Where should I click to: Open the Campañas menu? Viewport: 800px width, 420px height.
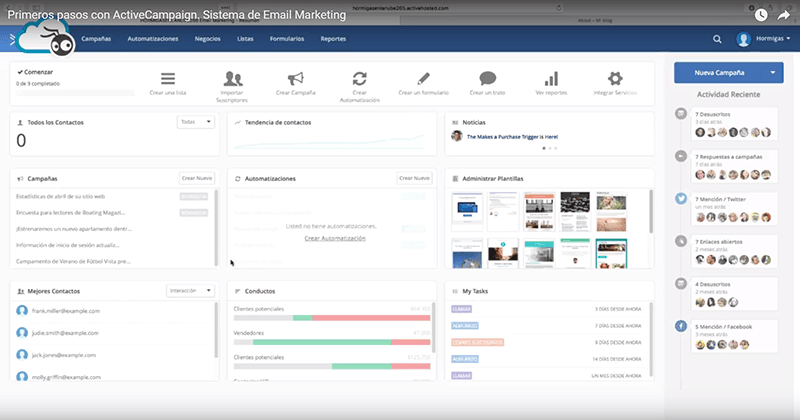coord(96,39)
